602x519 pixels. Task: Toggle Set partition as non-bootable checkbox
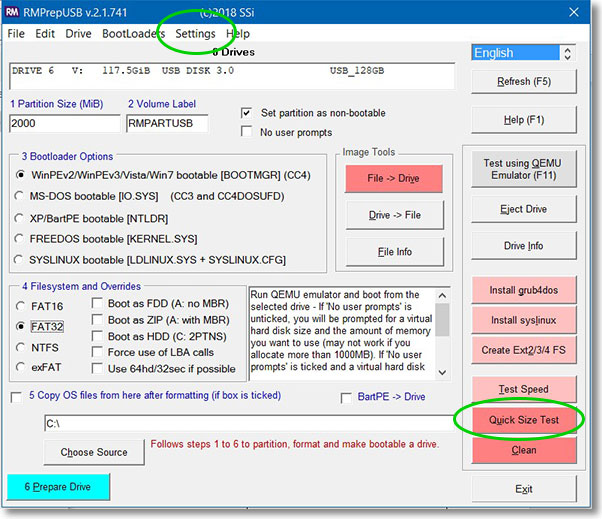(x=246, y=113)
